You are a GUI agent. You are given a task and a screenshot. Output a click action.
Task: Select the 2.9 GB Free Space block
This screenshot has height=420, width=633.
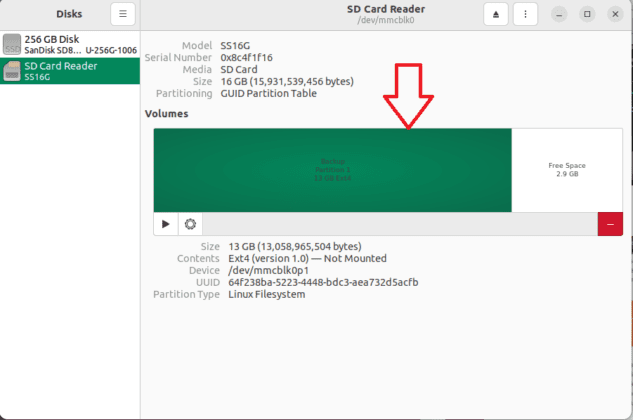tap(567, 170)
